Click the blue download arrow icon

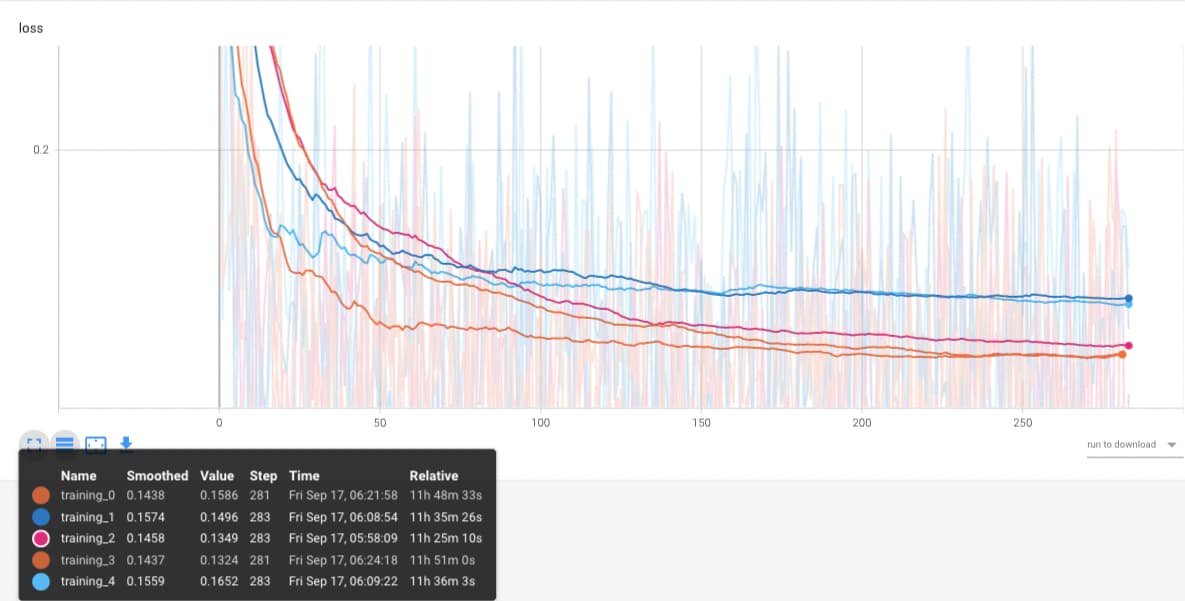pyautogui.click(x=127, y=443)
